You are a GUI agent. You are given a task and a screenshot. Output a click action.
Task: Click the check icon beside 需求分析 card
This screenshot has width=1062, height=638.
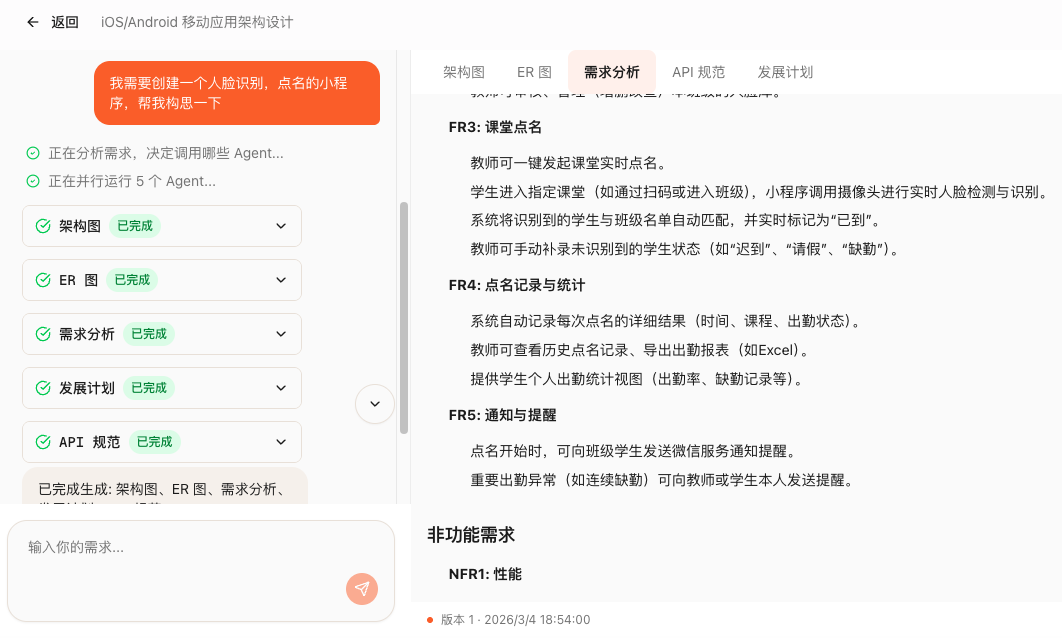click(43, 334)
